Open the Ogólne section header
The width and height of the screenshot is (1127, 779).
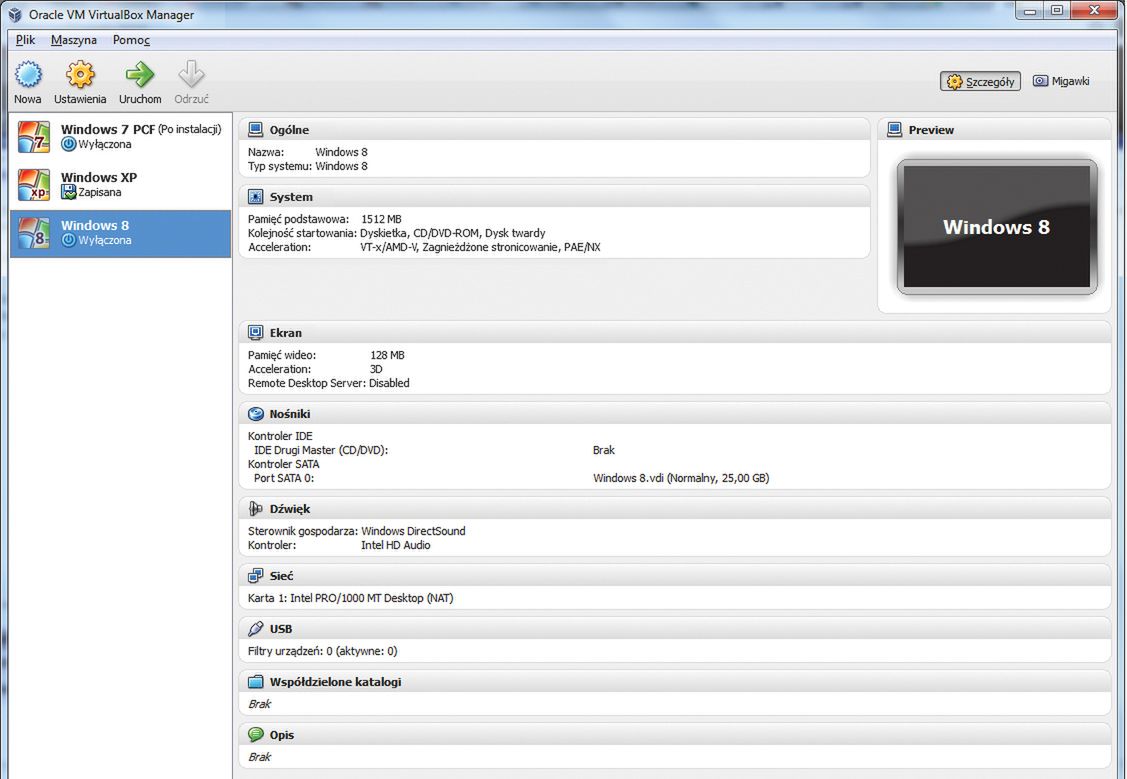click(x=289, y=130)
